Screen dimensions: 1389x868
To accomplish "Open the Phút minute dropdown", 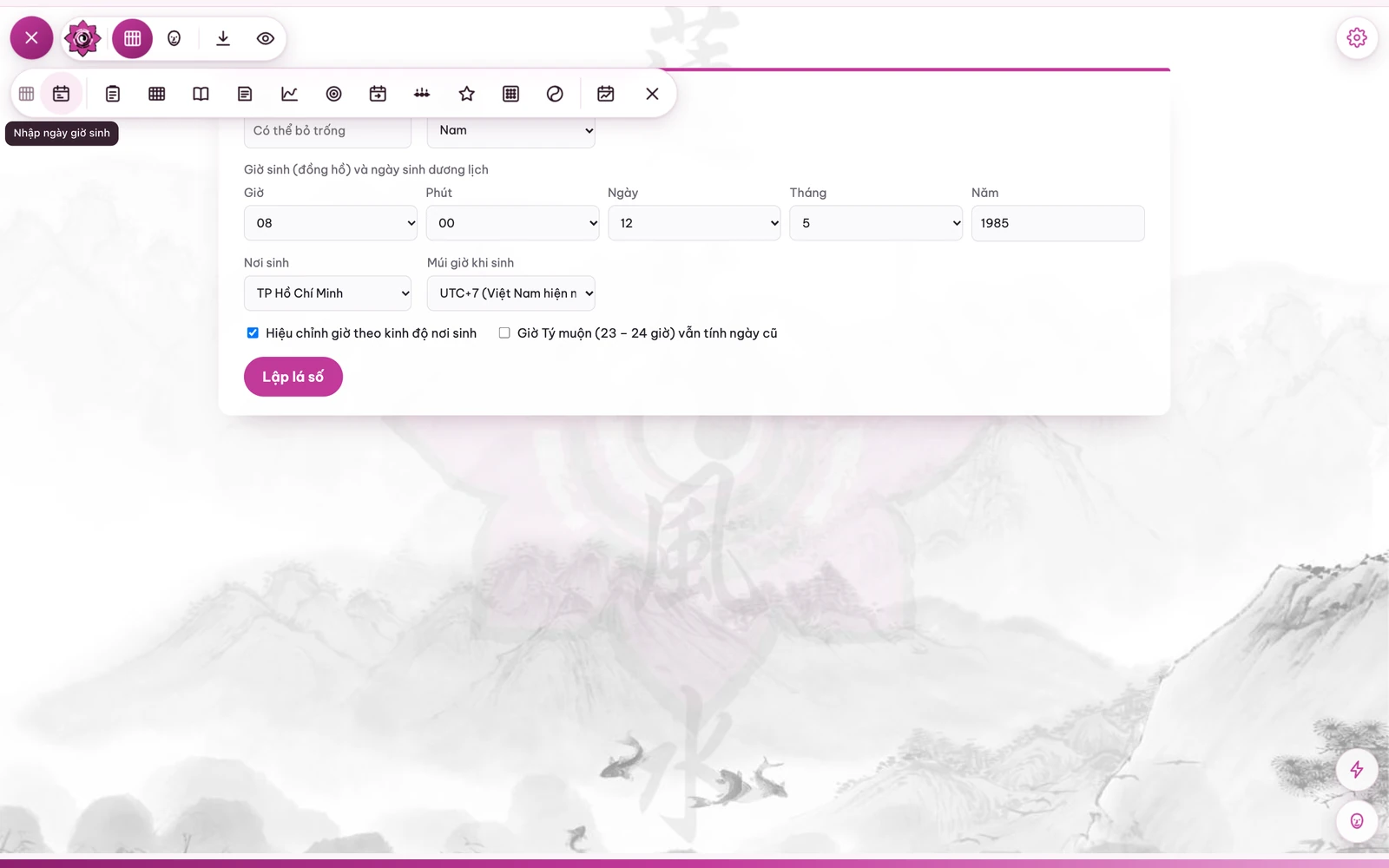I will tap(512, 223).
